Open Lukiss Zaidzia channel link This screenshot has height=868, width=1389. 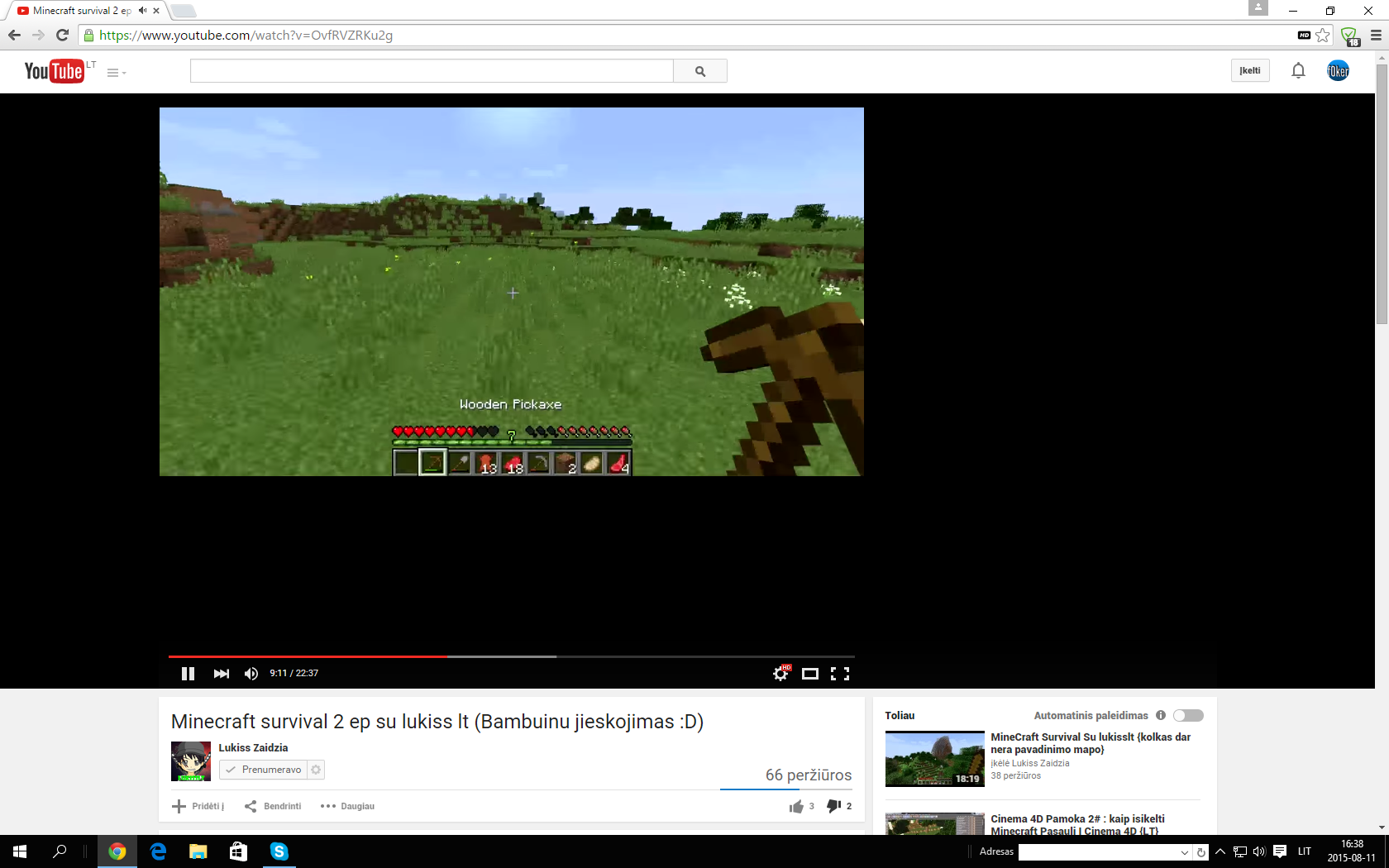(253, 748)
